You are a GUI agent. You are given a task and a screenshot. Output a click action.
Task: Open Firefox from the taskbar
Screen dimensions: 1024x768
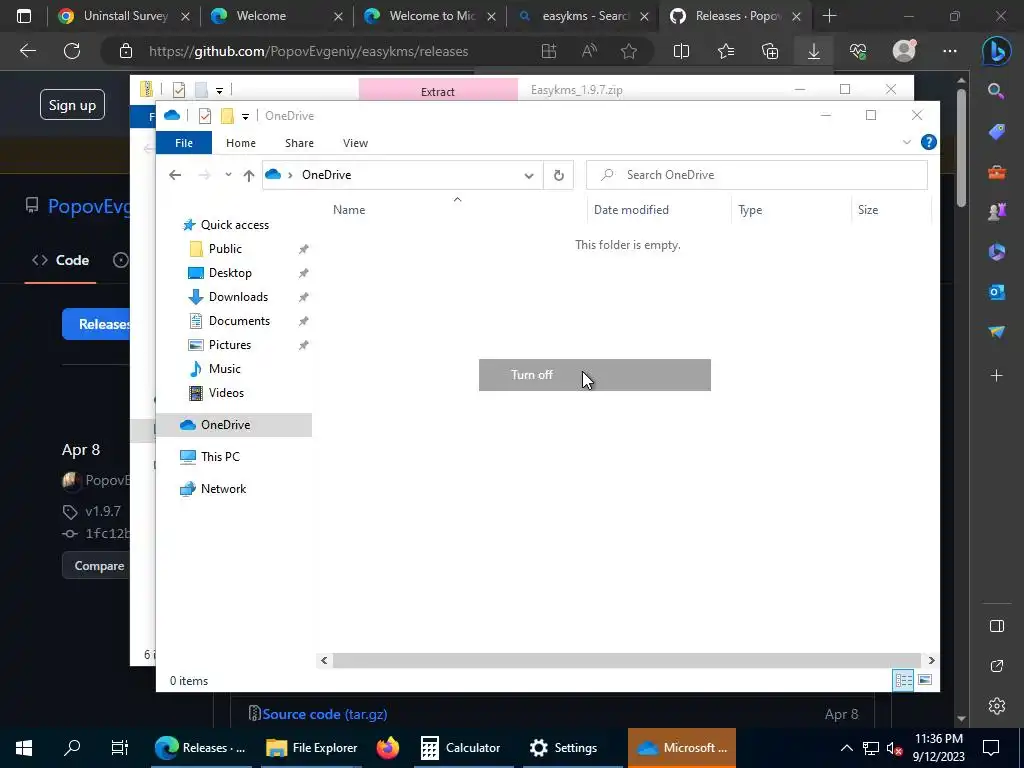pos(387,748)
